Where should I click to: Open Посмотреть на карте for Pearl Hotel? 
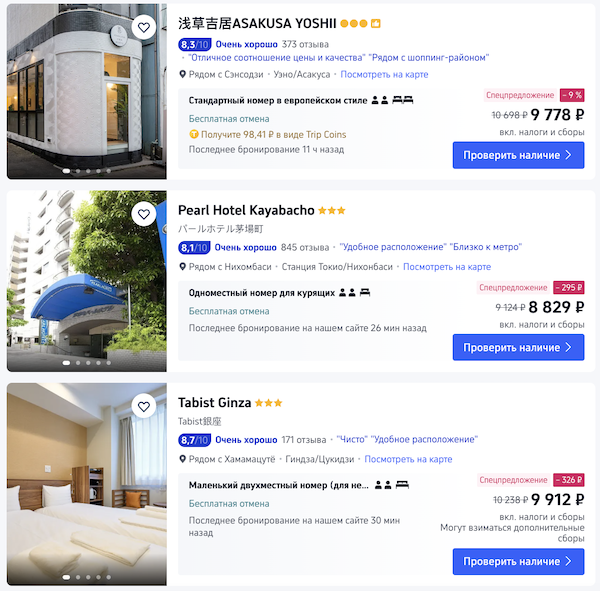[x=447, y=267]
